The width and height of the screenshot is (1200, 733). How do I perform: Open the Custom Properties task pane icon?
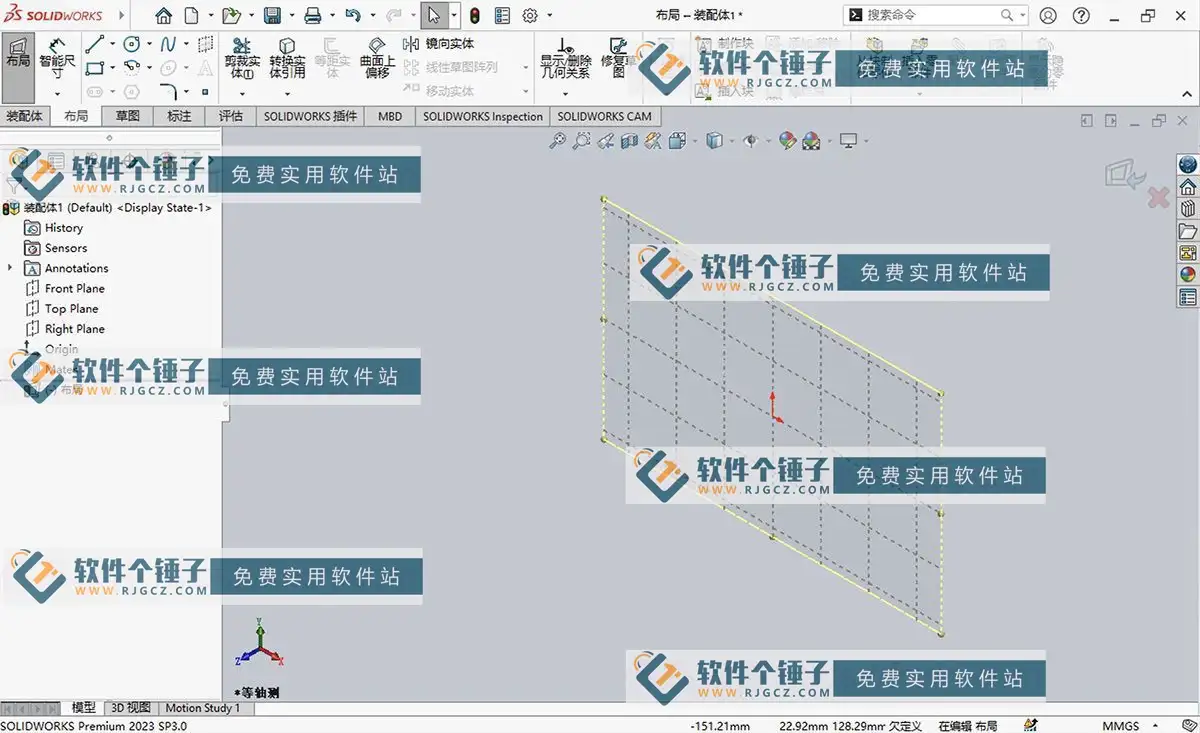[1188, 297]
